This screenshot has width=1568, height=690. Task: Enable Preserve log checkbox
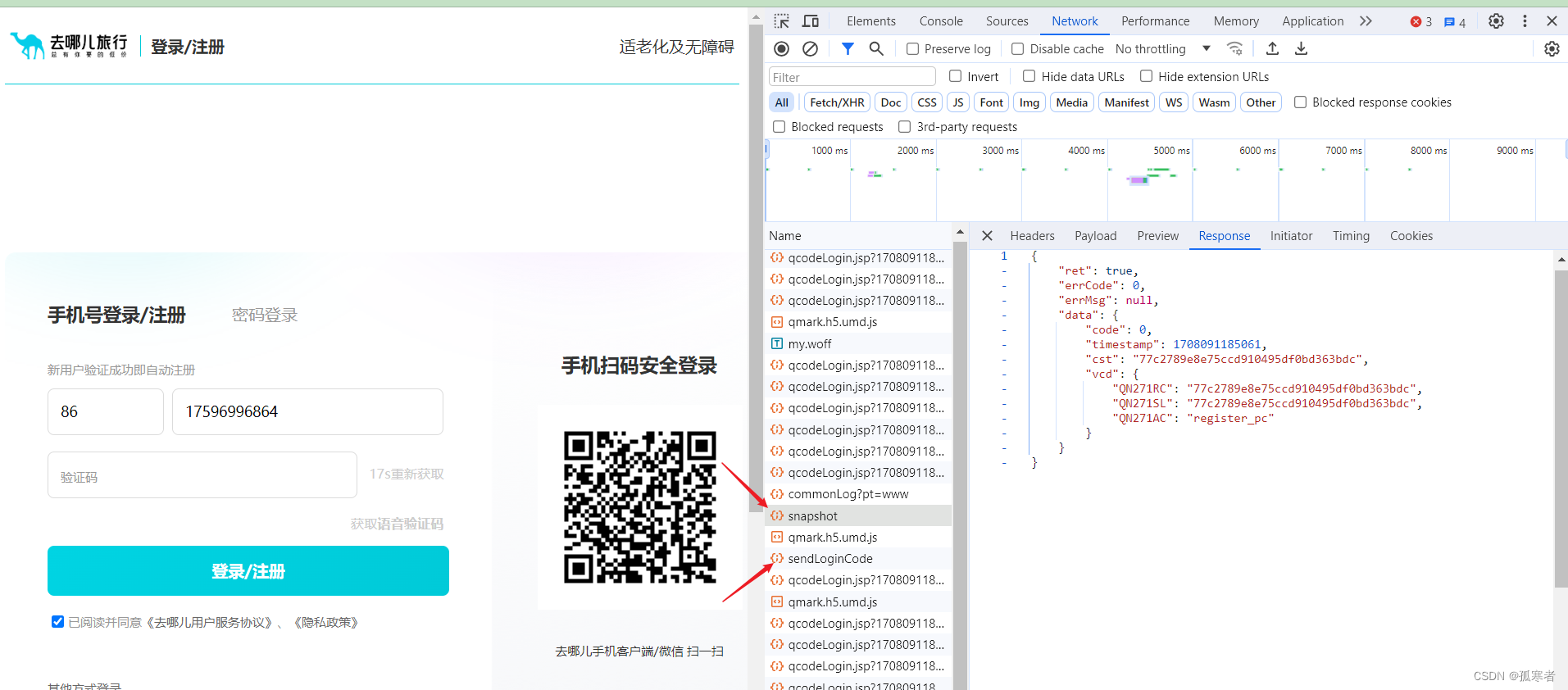(x=912, y=49)
